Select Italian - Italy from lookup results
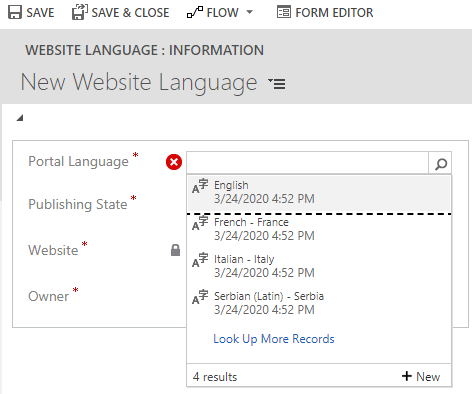Screen dimensions: 472x394 319,266
